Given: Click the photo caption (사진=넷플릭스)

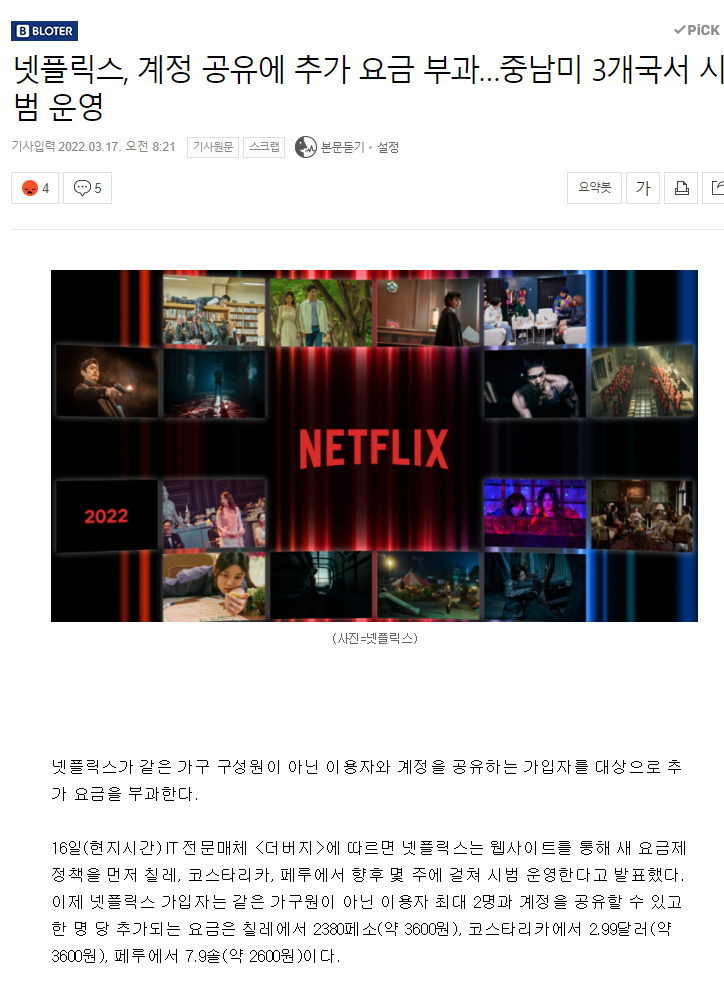Looking at the screenshot, I should [x=375, y=638].
